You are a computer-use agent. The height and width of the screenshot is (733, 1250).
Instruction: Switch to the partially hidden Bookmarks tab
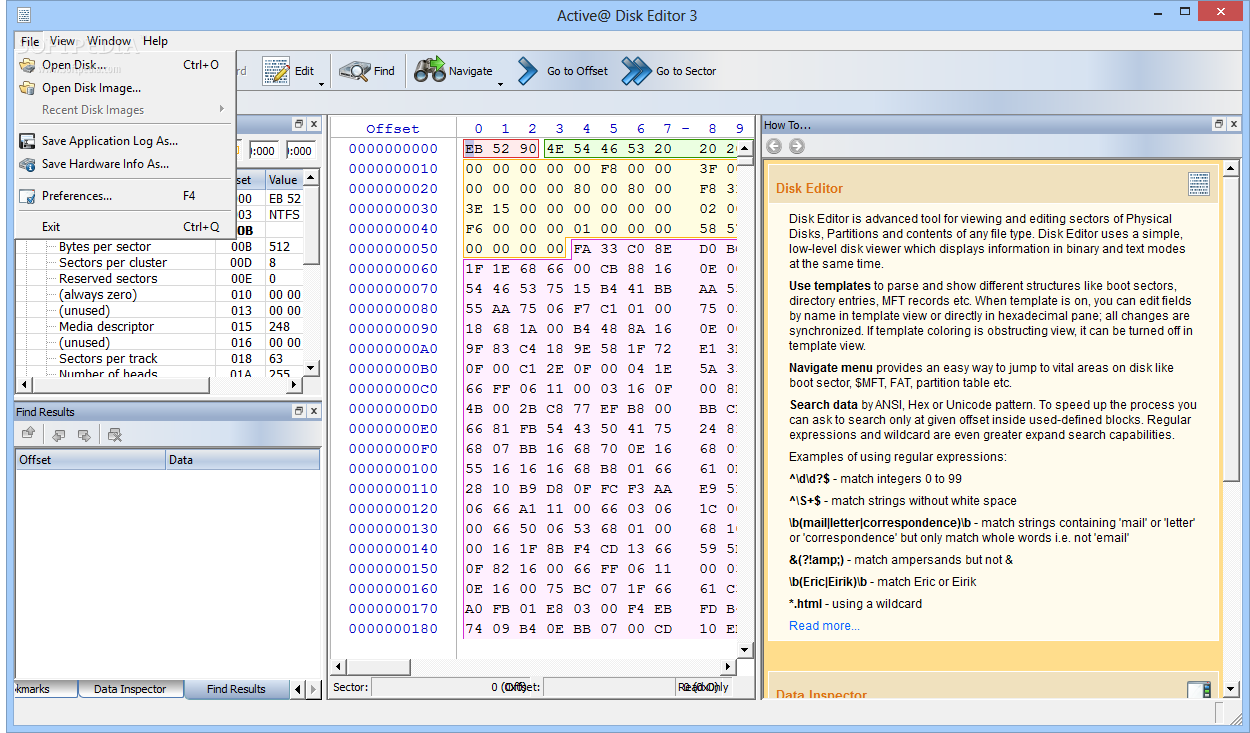47,689
